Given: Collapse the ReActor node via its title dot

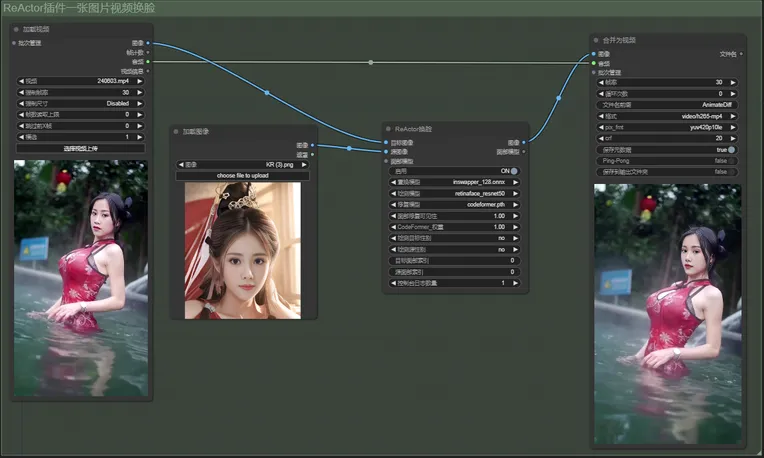Looking at the screenshot, I should tap(389, 129).
